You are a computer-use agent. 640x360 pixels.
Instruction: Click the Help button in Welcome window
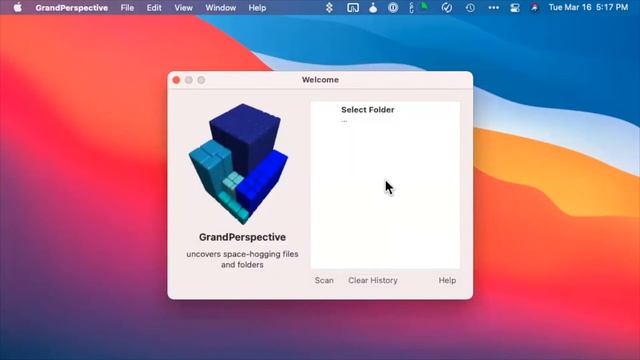click(447, 280)
